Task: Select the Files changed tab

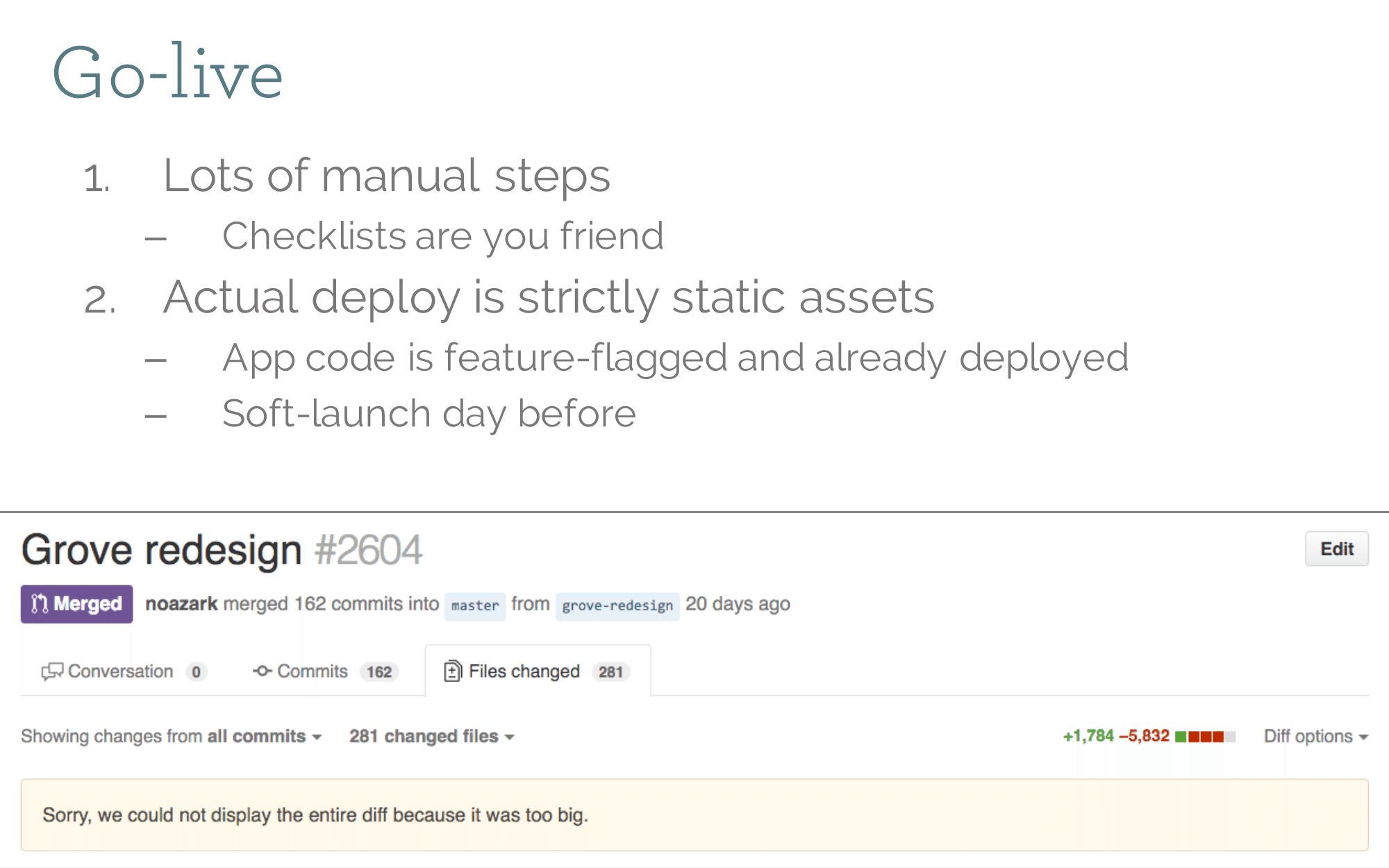Action: tap(538, 671)
